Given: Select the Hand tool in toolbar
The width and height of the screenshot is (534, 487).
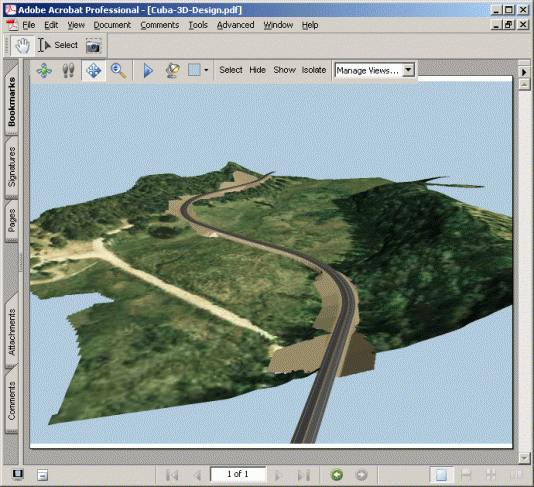Looking at the screenshot, I should [x=22, y=46].
